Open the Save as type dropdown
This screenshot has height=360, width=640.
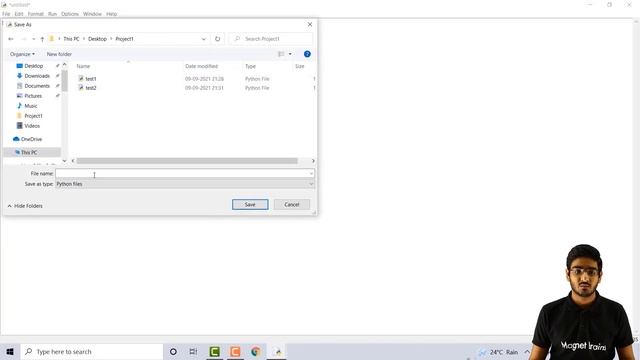click(184, 184)
